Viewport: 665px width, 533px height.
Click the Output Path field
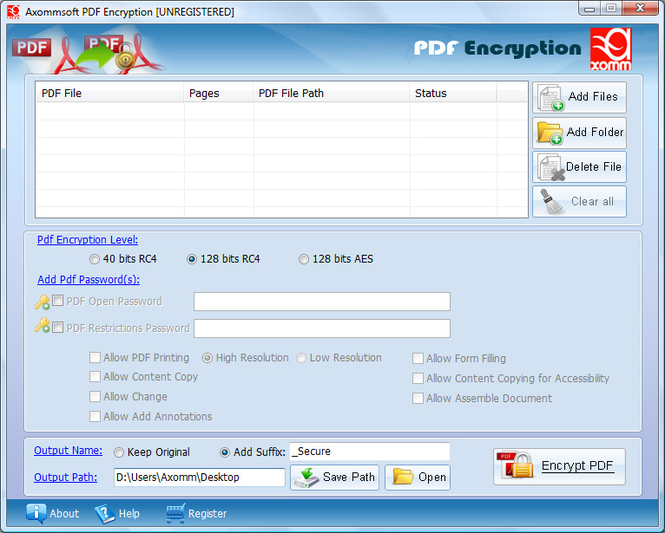click(x=199, y=477)
